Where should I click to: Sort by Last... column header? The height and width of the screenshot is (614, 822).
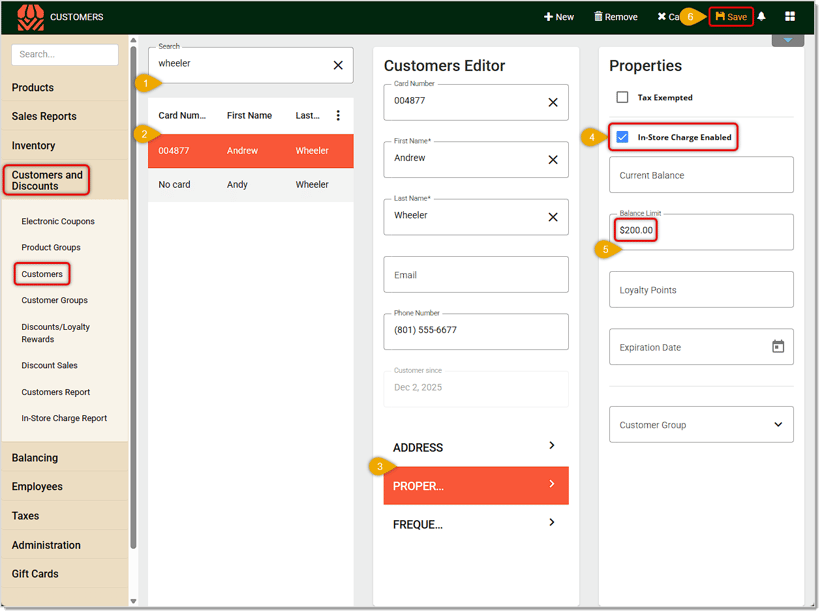pos(308,116)
